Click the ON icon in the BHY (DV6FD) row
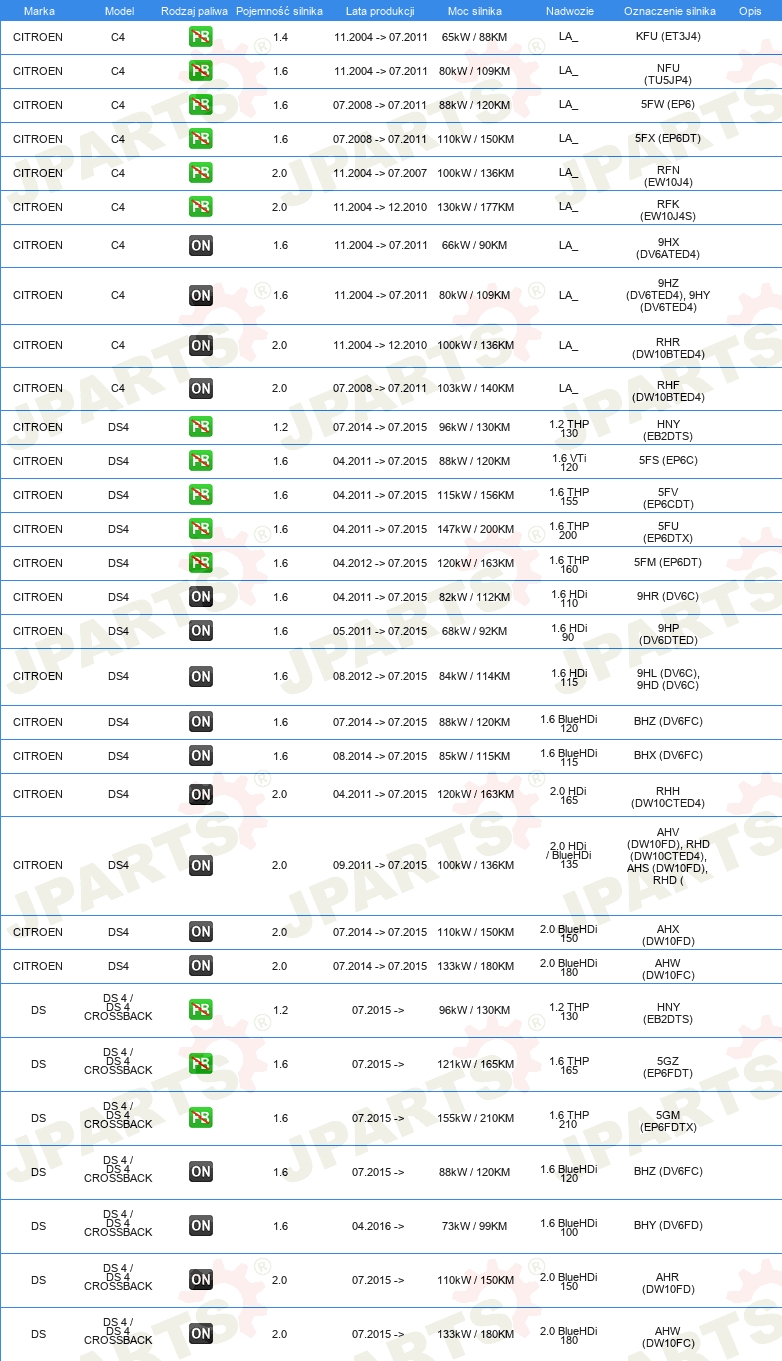The width and height of the screenshot is (782, 1361). coord(201,1226)
